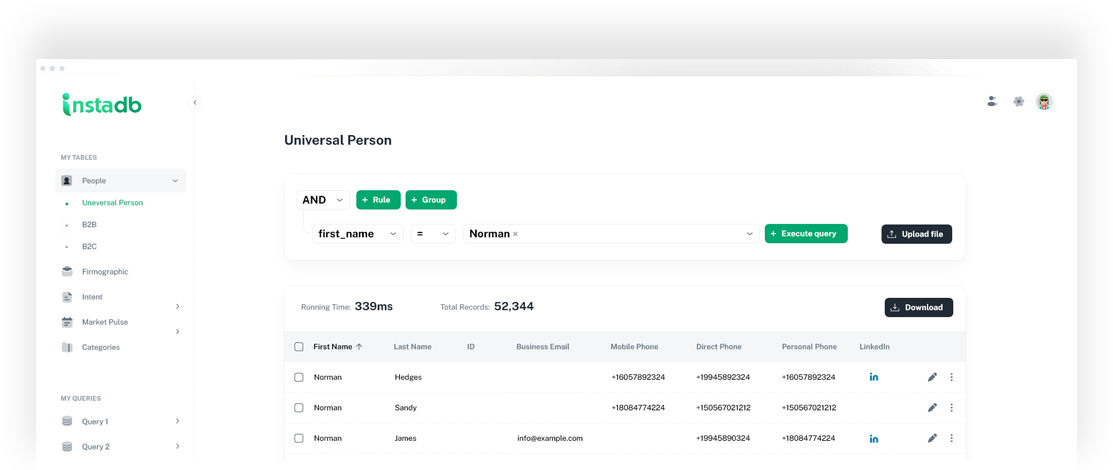Viewport: 1113px width, 470px height.
Task: Remove the Norman value tag
Action: tap(515, 234)
